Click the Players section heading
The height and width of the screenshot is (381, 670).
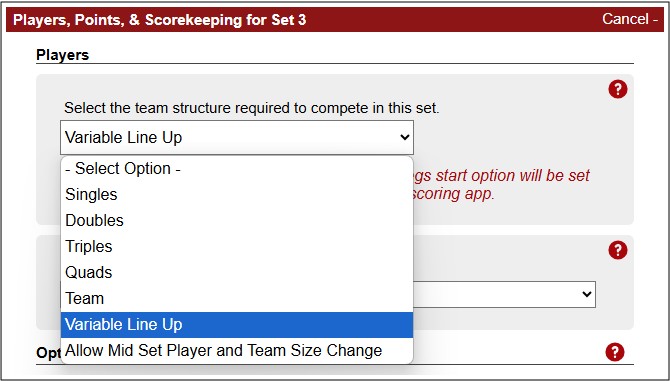coord(62,55)
